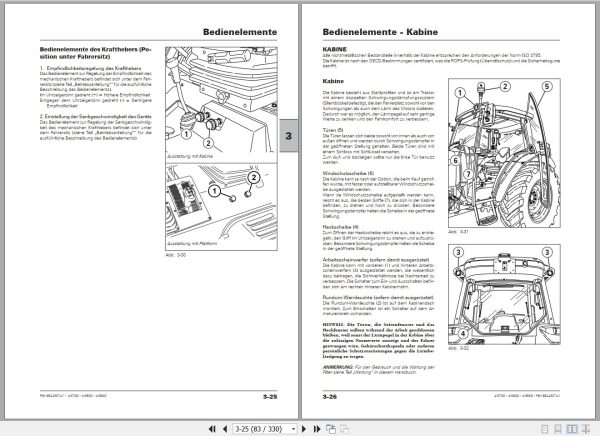Screen dimensions: 600x436
Task: Switch to single page view
Action: click(544, 429)
